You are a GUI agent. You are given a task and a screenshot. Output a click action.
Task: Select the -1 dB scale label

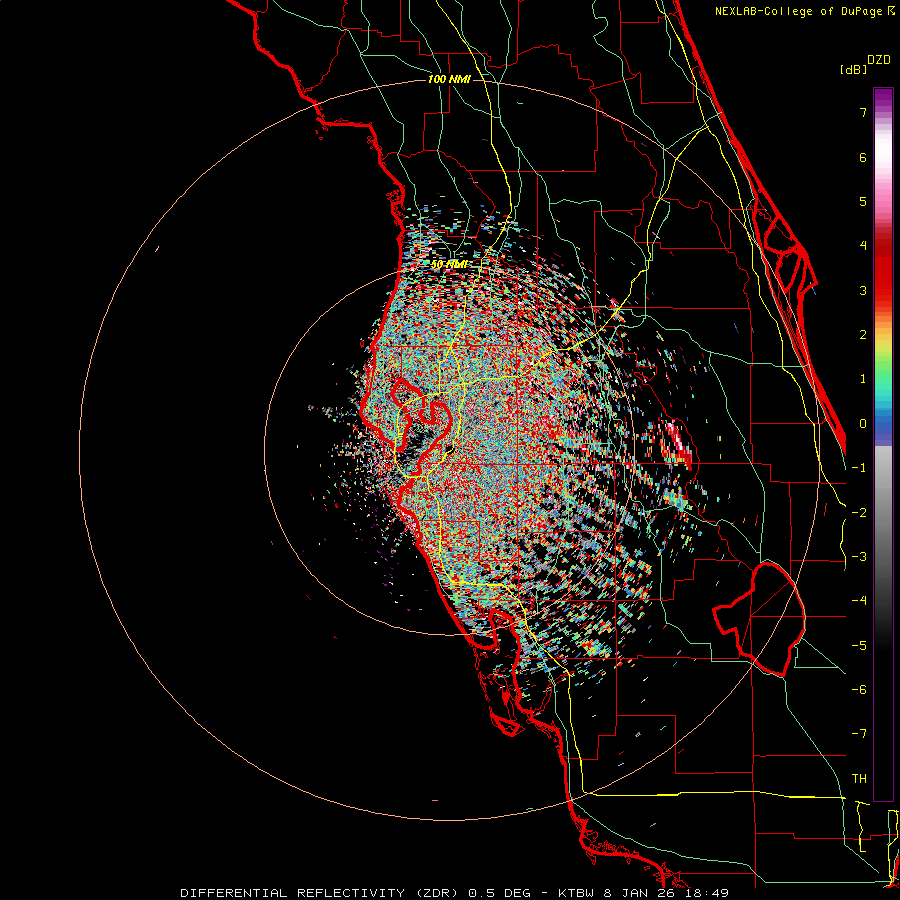coord(859,467)
